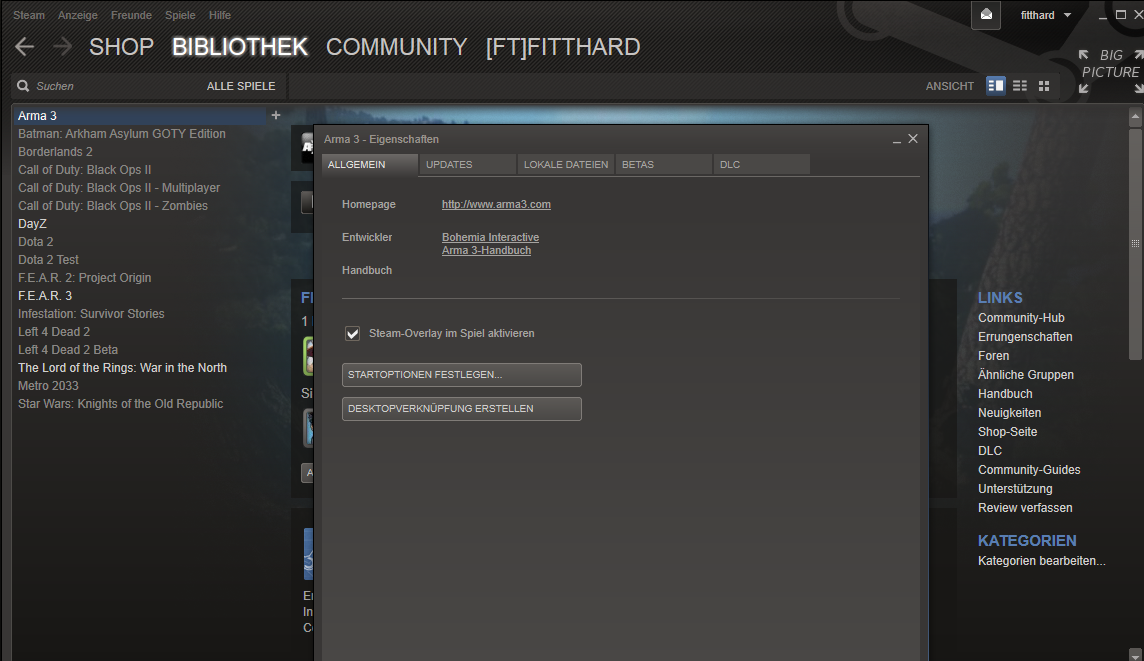Switch to the BETAS tab
The height and width of the screenshot is (661, 1144).
664,165
